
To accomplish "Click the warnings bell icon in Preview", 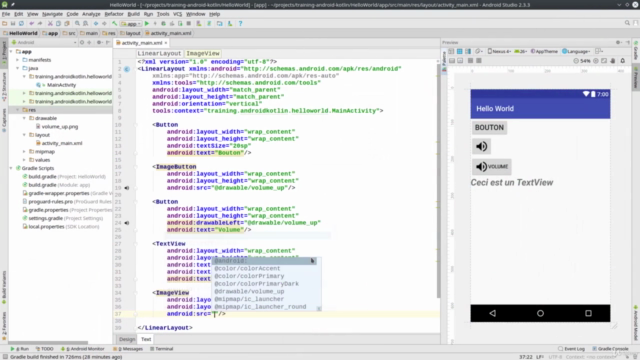I will 622,61.
